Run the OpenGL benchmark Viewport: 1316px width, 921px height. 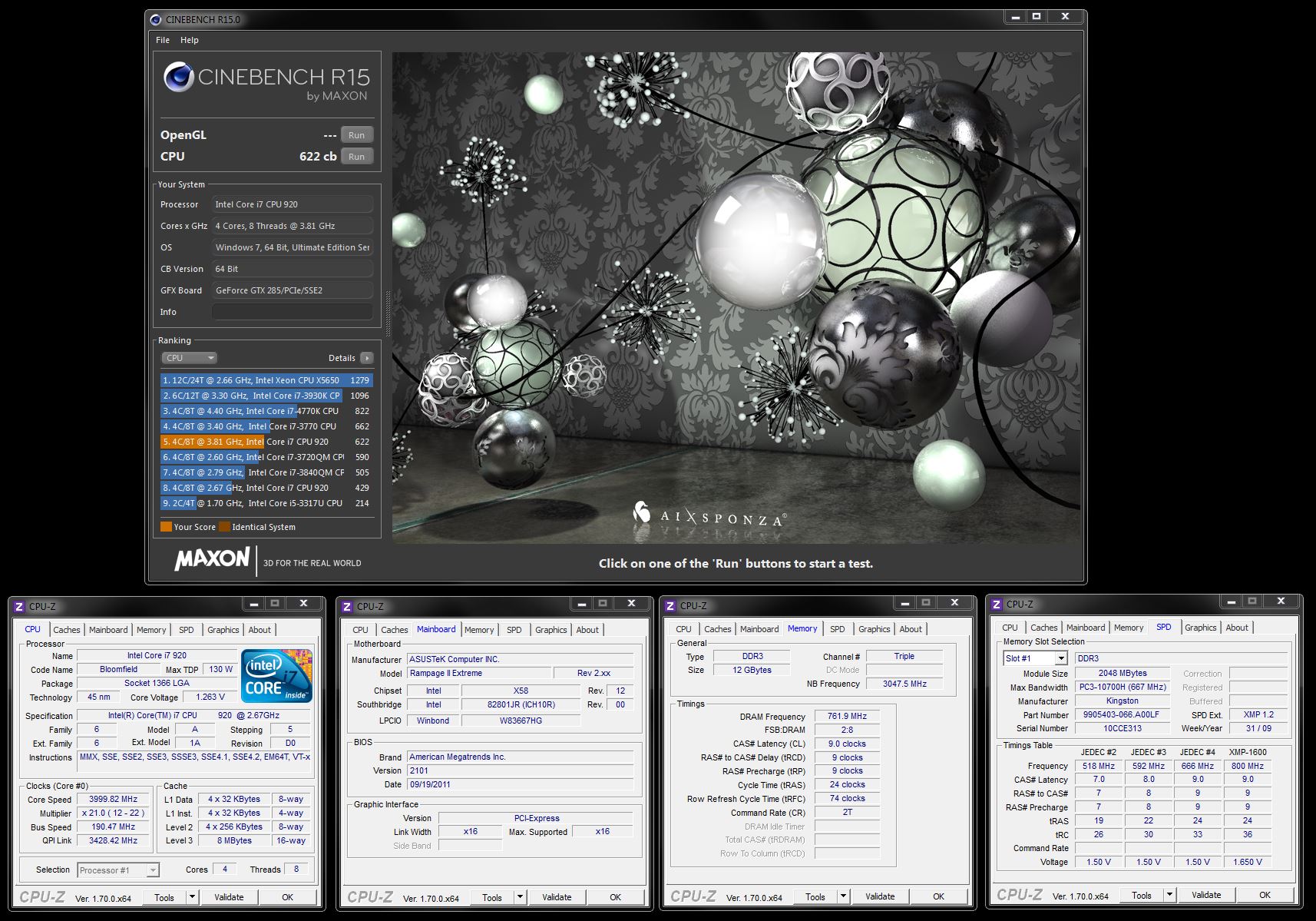[356, 135]
